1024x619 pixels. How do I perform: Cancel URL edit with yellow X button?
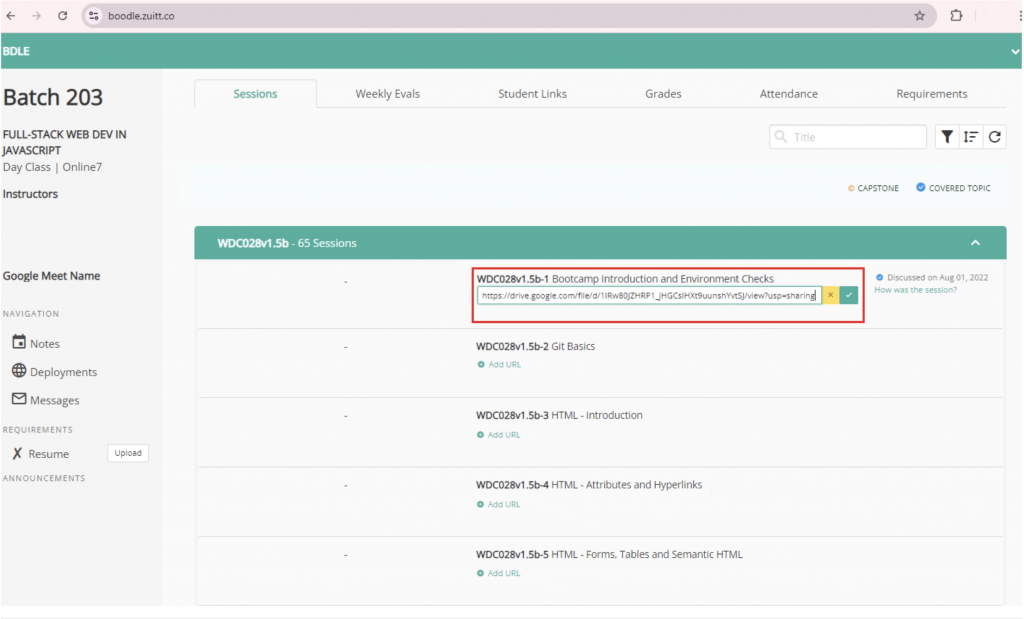(830, 295)
